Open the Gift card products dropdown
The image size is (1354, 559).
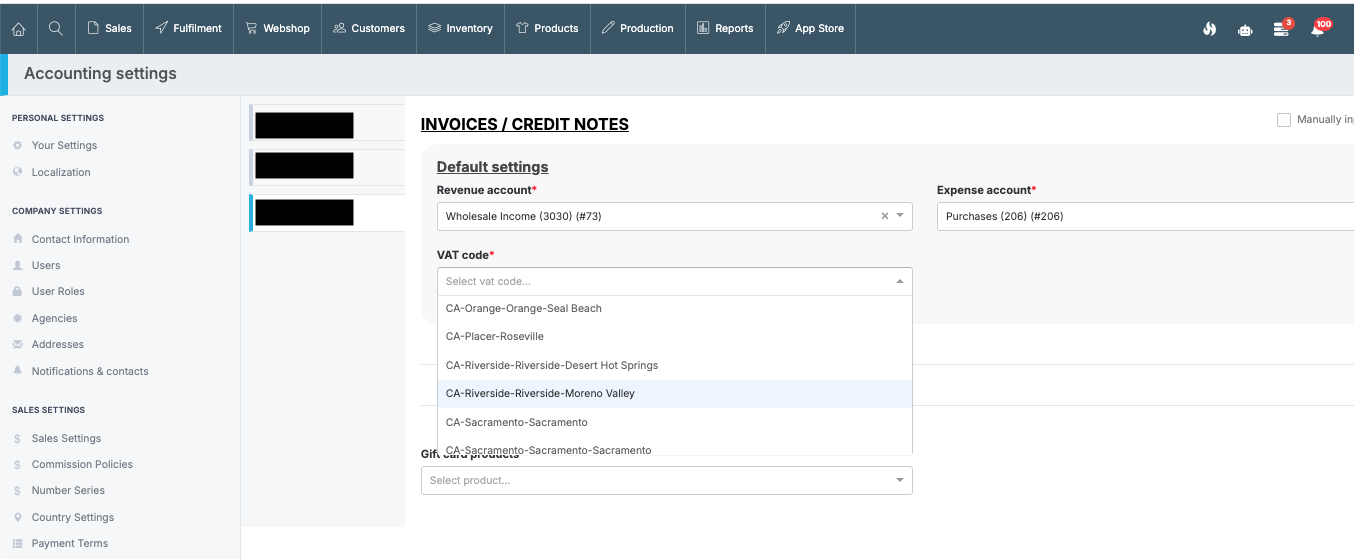pyautogui.click(x=666, y=481)
